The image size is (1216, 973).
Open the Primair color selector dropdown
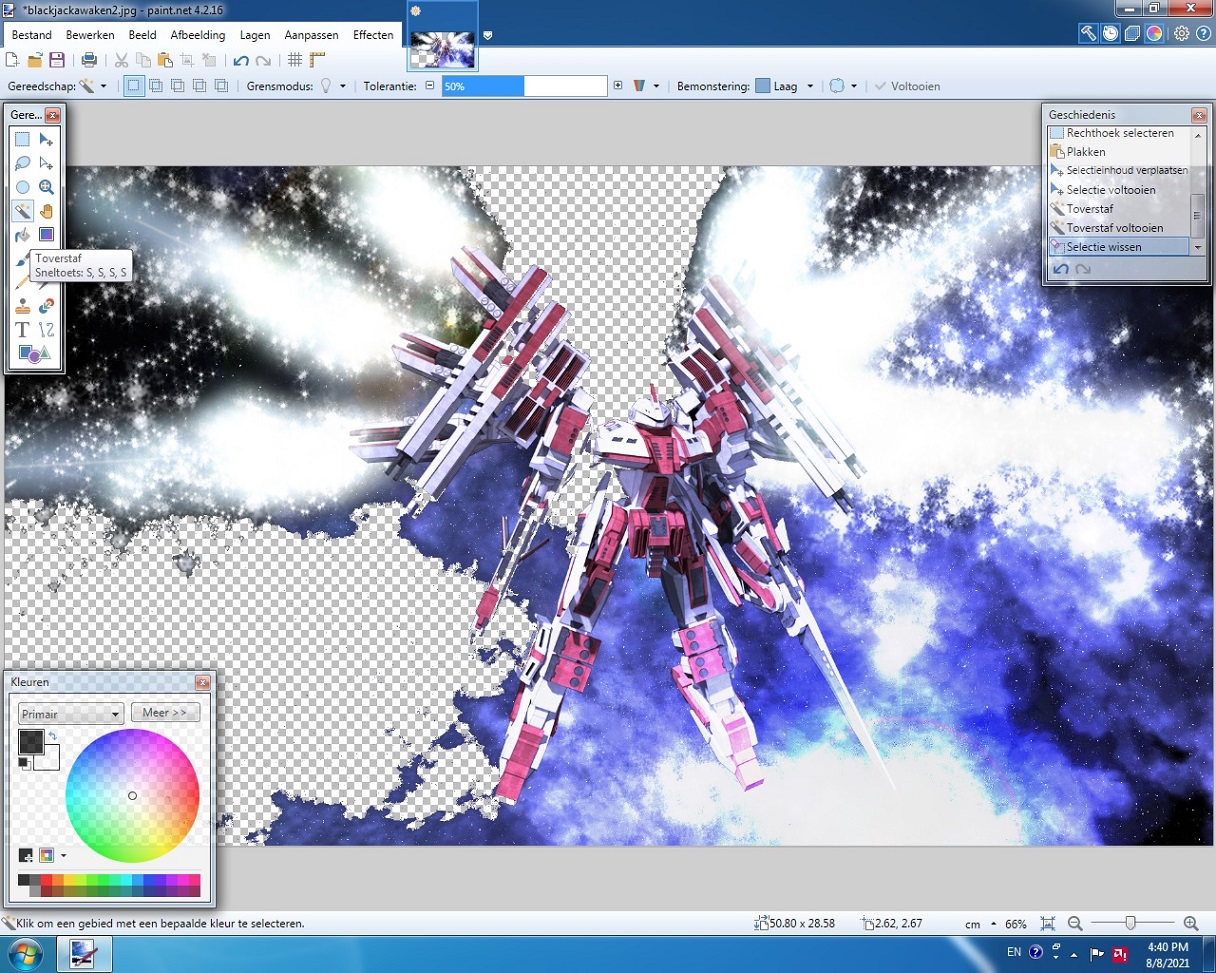[70, 714]
